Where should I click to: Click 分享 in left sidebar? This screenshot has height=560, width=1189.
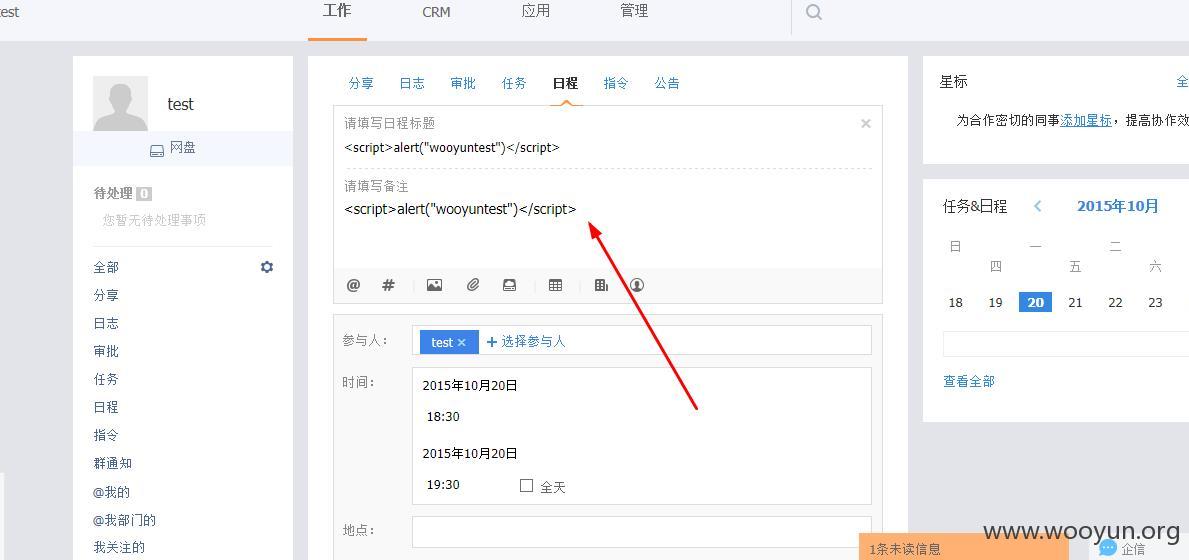106,296
